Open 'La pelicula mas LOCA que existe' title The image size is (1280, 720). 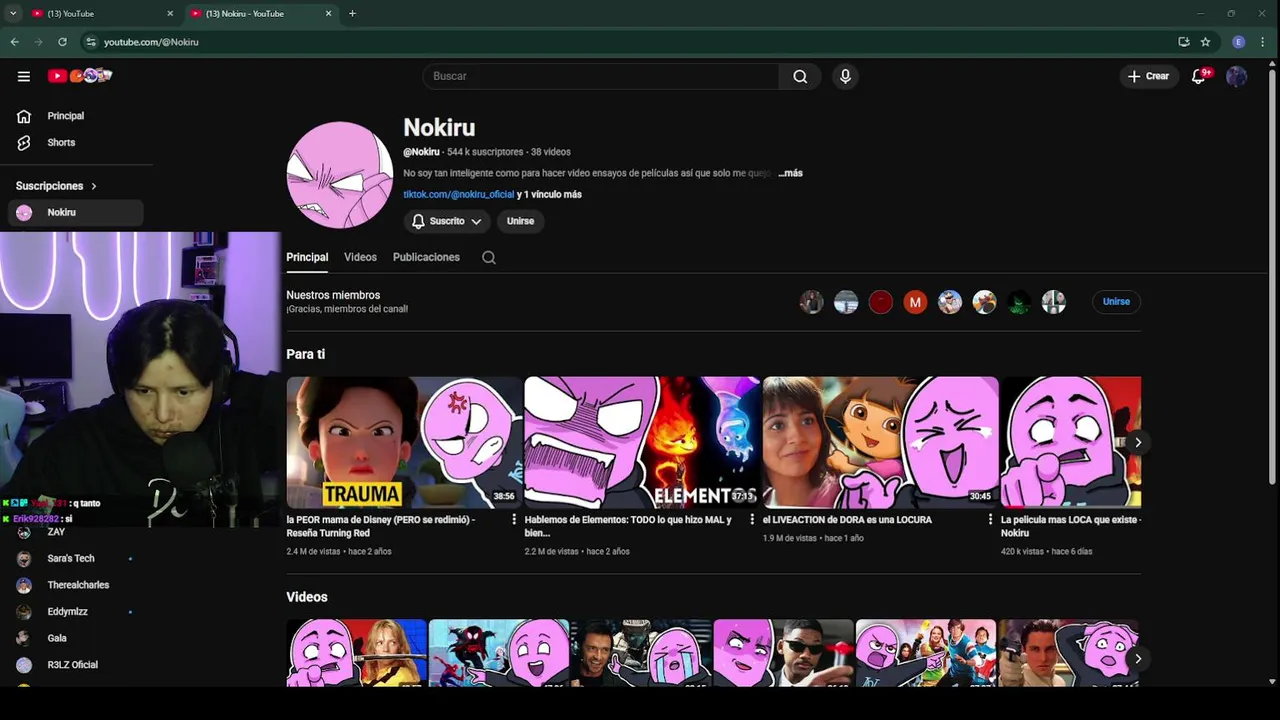[x=1071, y=526]
